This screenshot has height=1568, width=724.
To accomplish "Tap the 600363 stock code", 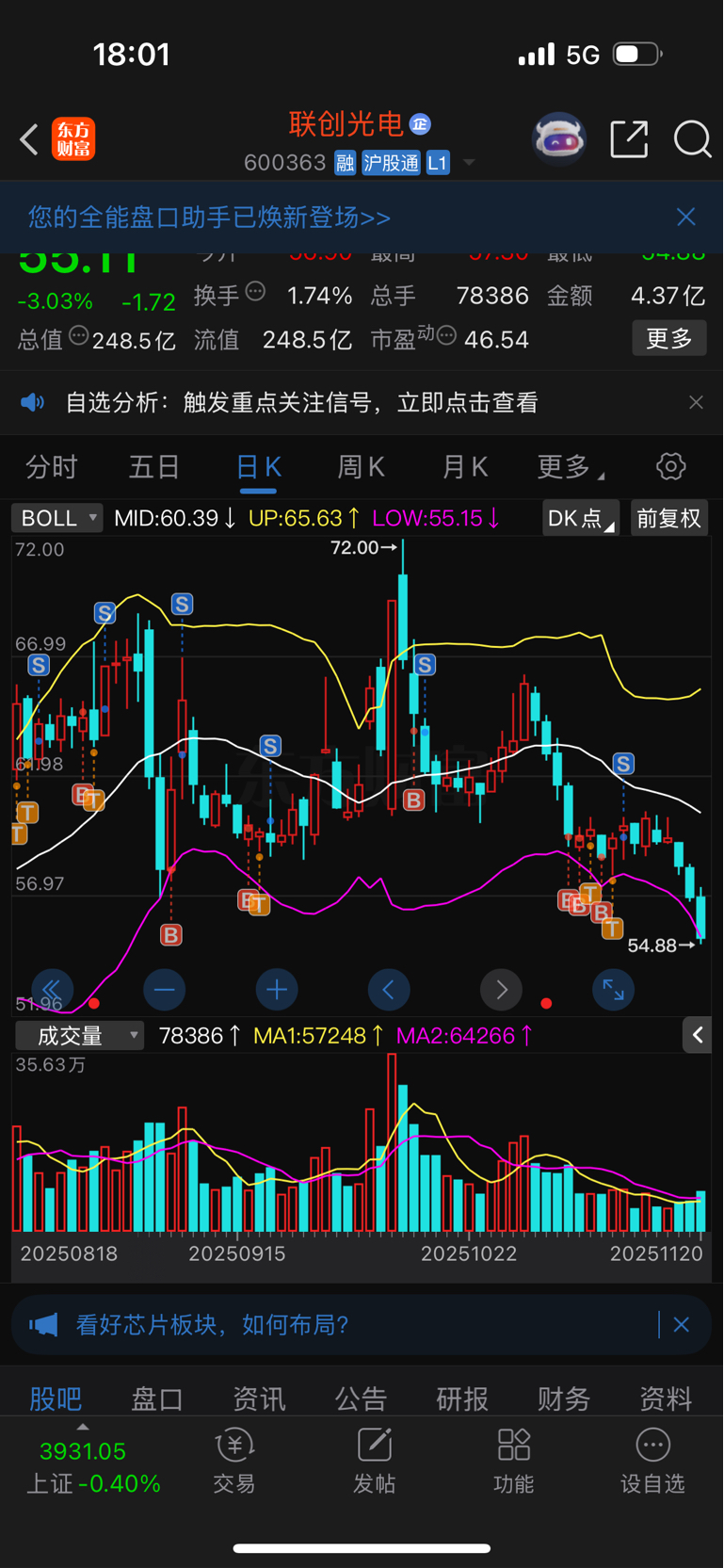I will (284, 163).
